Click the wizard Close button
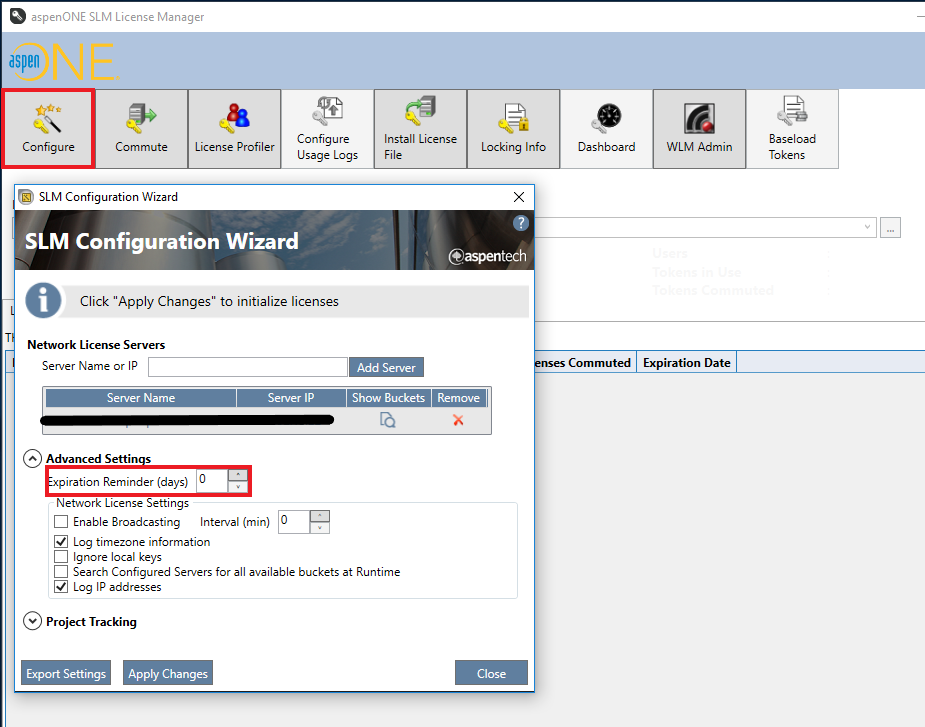925x727 pixels. point(491,673)
